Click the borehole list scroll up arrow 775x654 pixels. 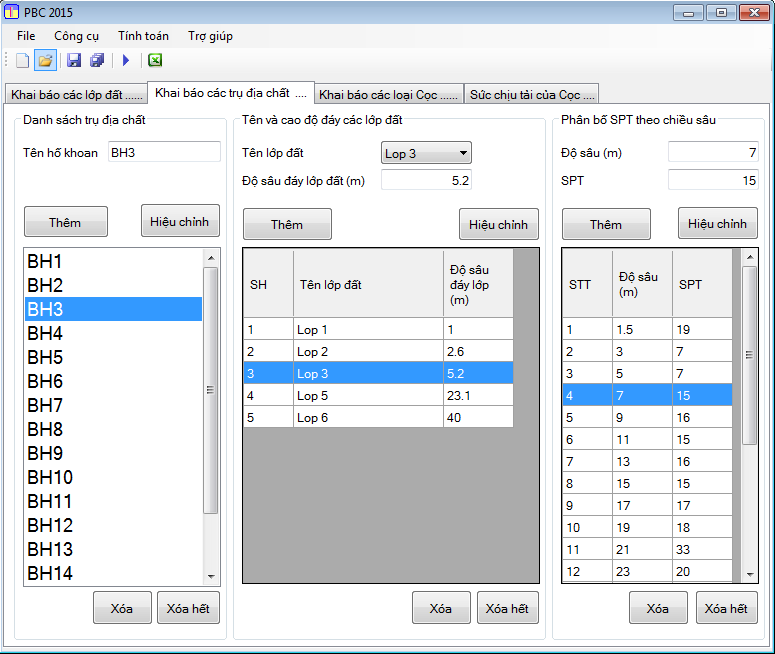click(x=211, y=258)
